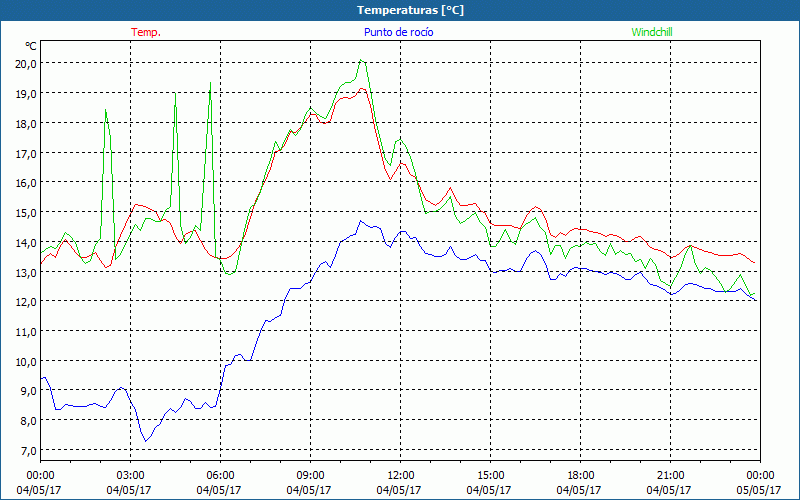Click the 9,0 y-axis value
Viewport: 800px width, 500px height.
click(29, 391)
